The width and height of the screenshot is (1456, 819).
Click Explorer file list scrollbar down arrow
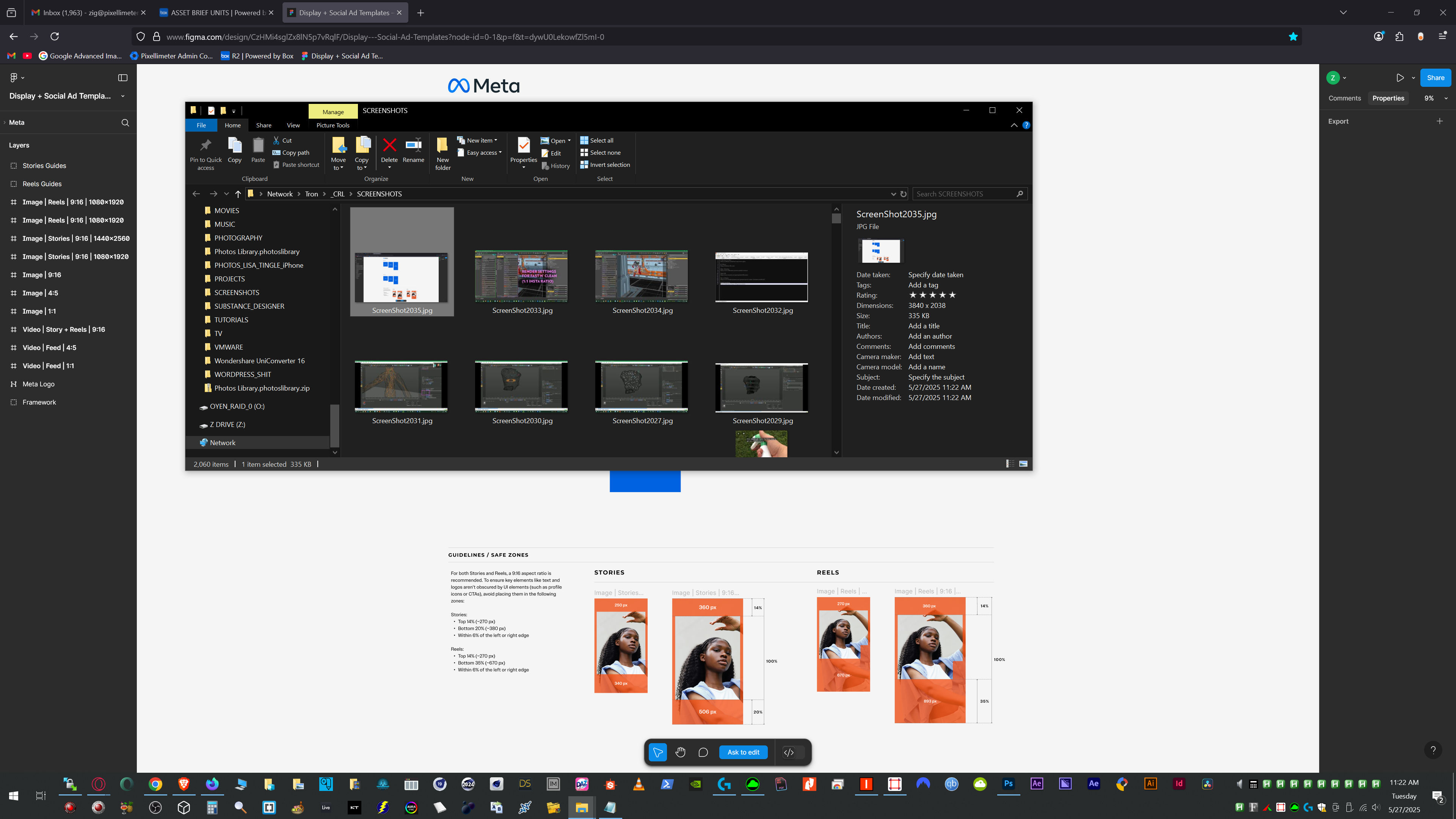point(836,453)
